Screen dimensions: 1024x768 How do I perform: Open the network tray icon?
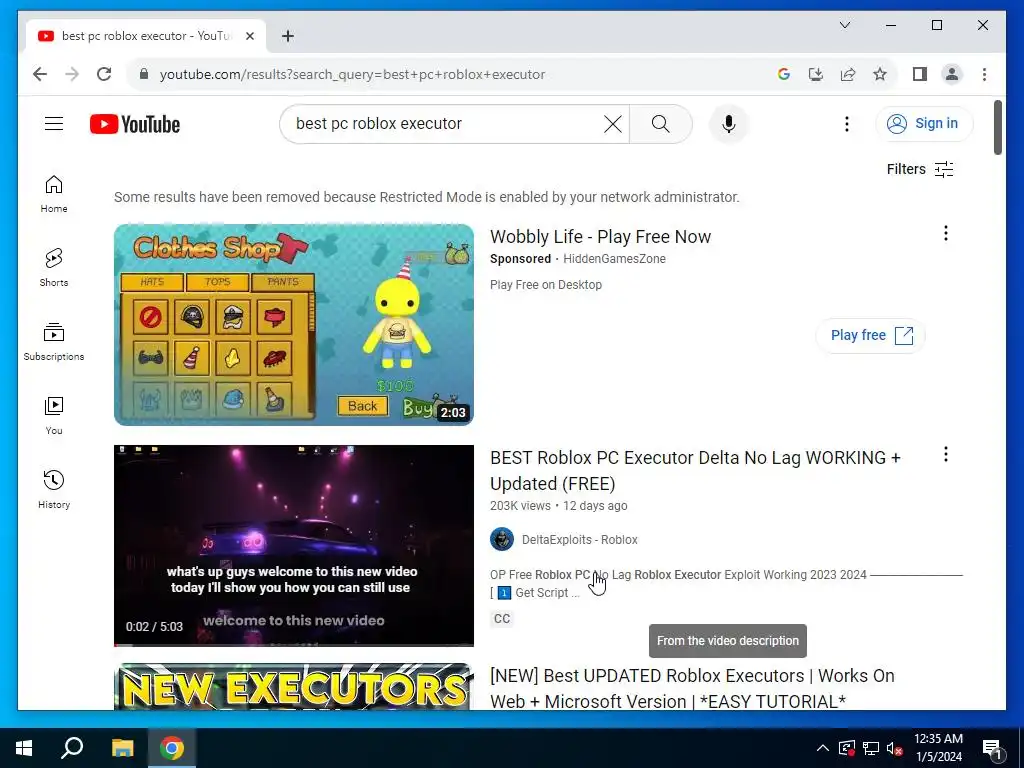[x=871, y=748]
